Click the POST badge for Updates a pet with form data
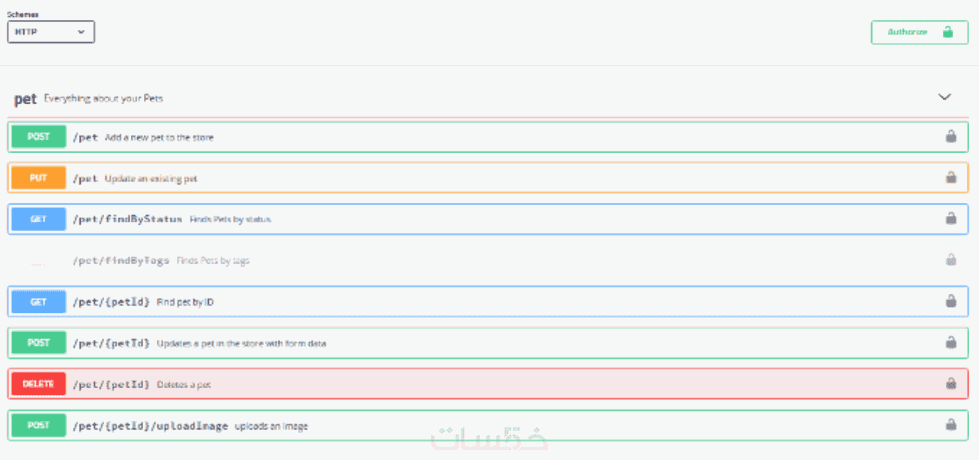 click(39, 343)
